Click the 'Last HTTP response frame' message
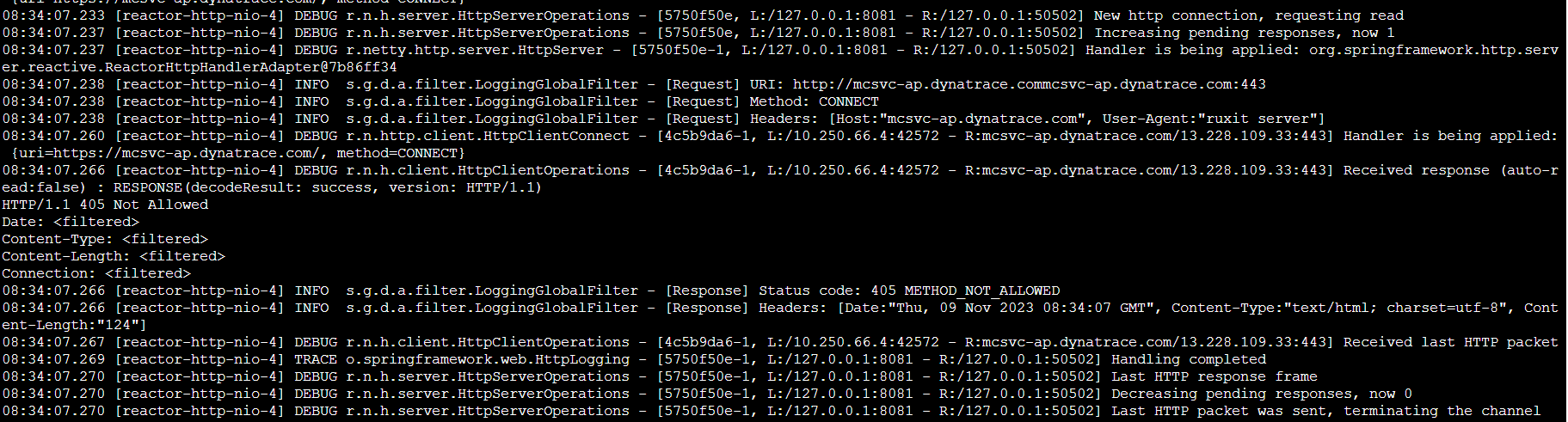The height and width of the screenshot is (422, 1568). [1214, 376]
